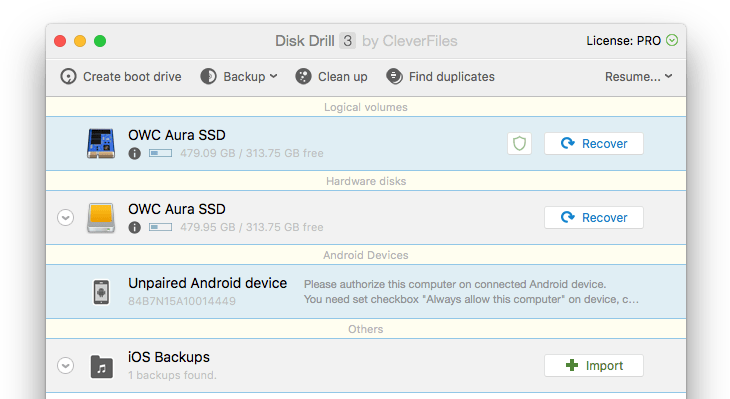Click the iOS Backups music folder icon

pos(101,366)
